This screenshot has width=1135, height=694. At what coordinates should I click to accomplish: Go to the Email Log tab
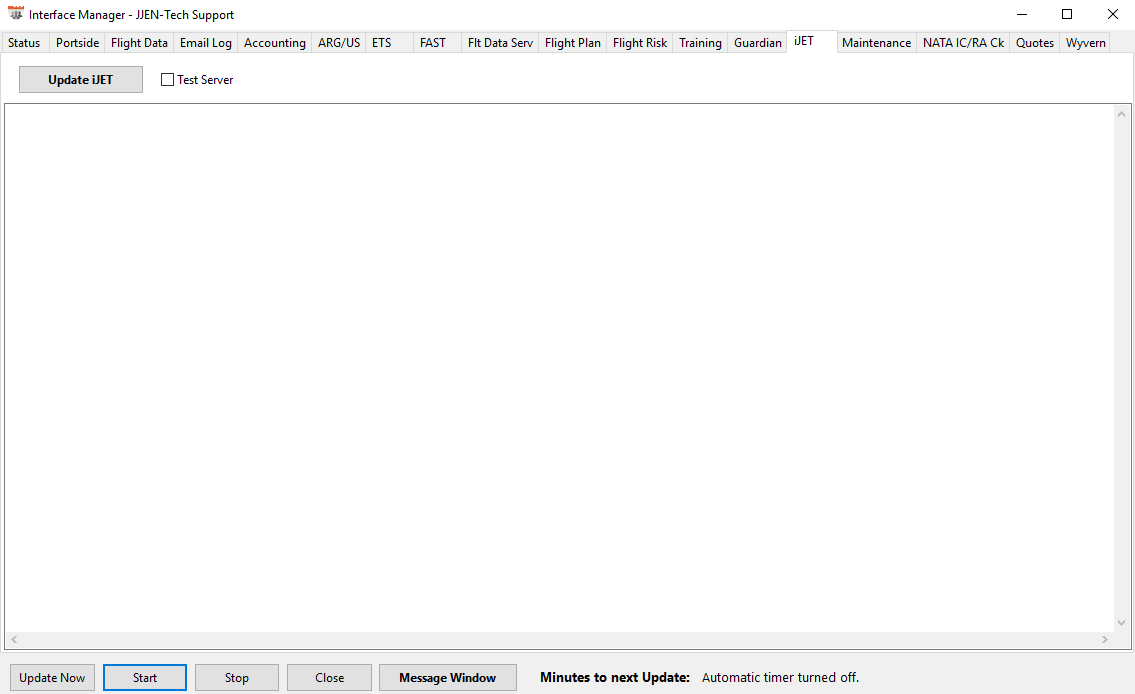[x=206, y=43]
